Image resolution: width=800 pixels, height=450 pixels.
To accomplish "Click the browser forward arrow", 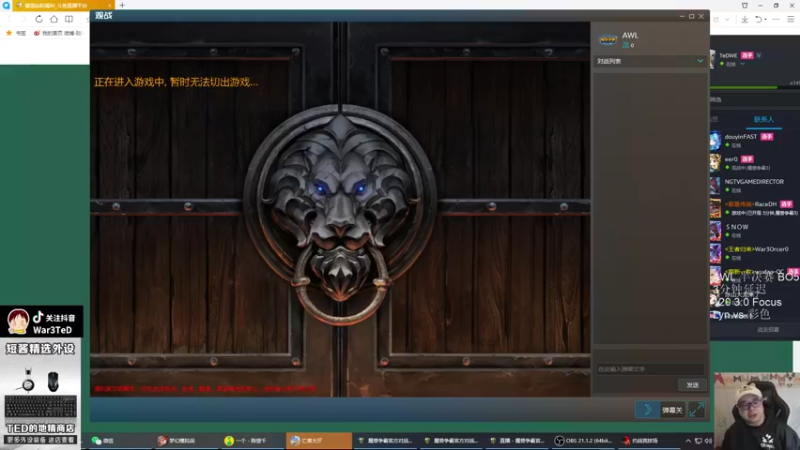I will [23, 19].
